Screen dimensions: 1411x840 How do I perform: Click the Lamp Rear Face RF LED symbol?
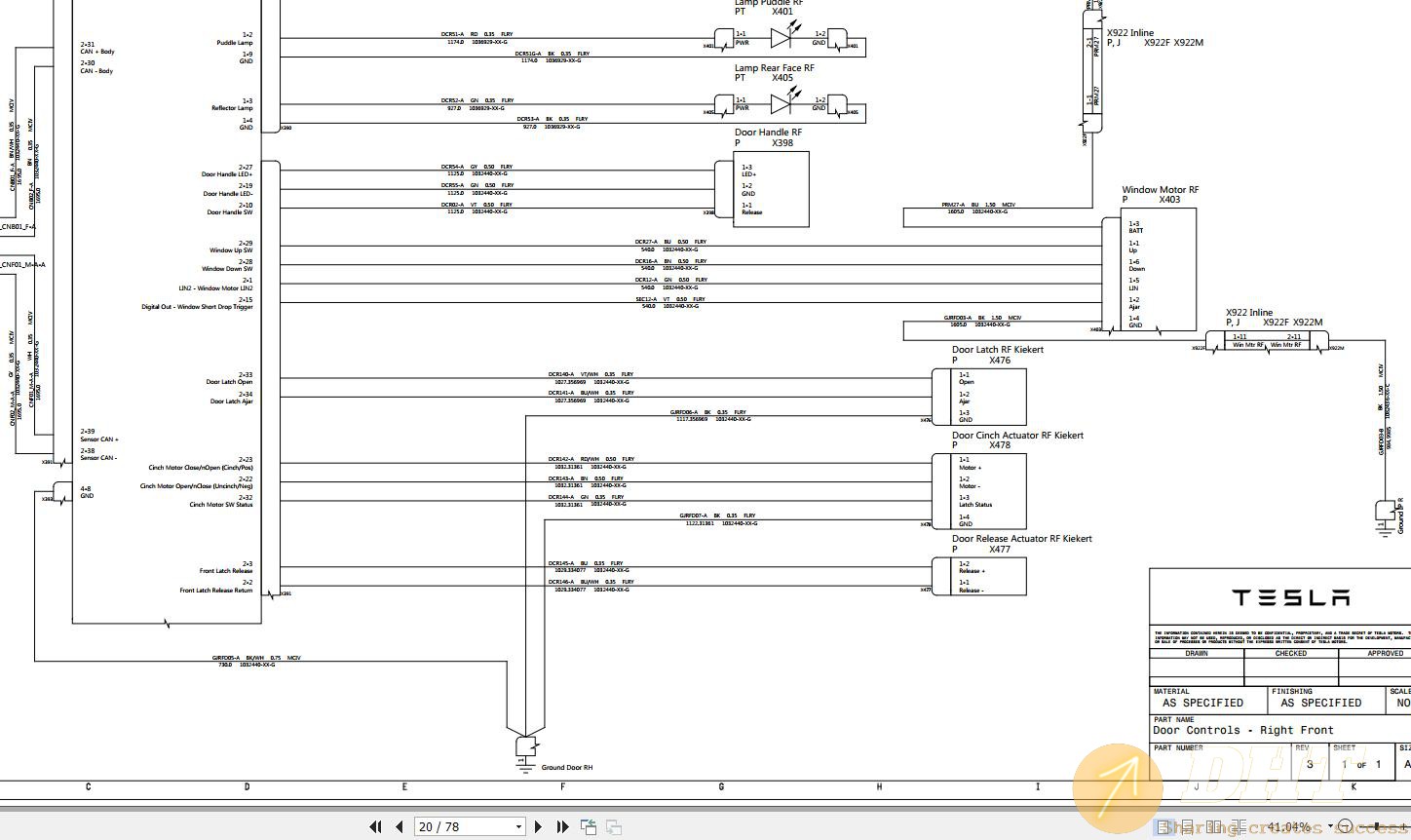coord(785,102)
